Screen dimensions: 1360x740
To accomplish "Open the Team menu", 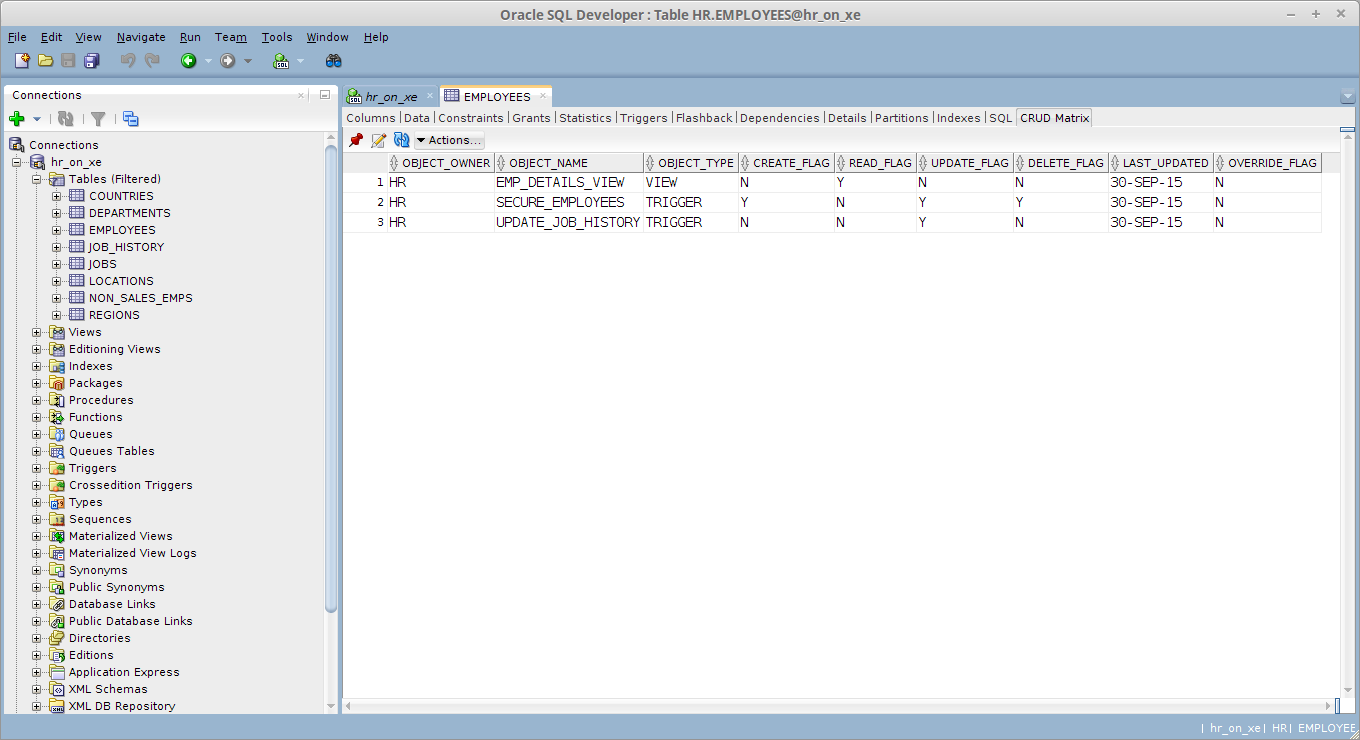I will tap(230, 37).
